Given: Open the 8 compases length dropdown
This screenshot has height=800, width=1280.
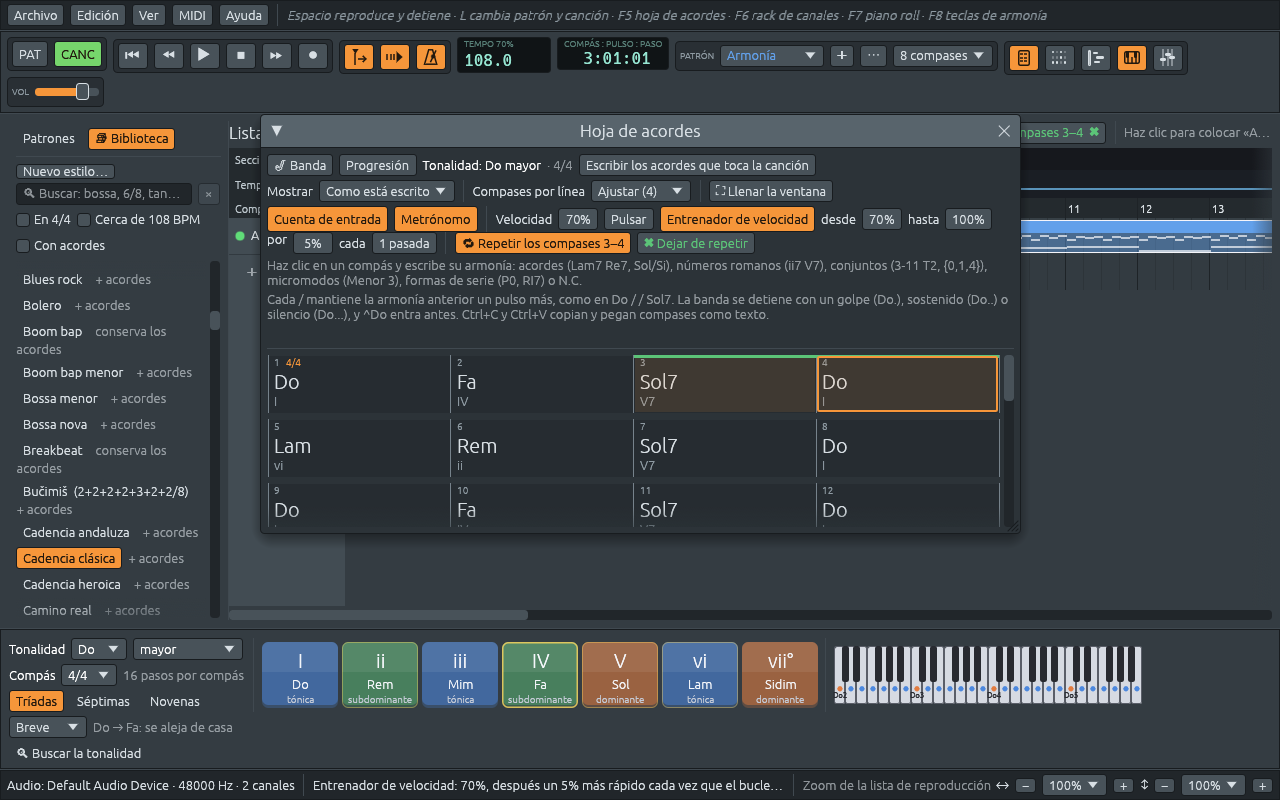Looking at the screenshot, I should [x=943, y=56].
